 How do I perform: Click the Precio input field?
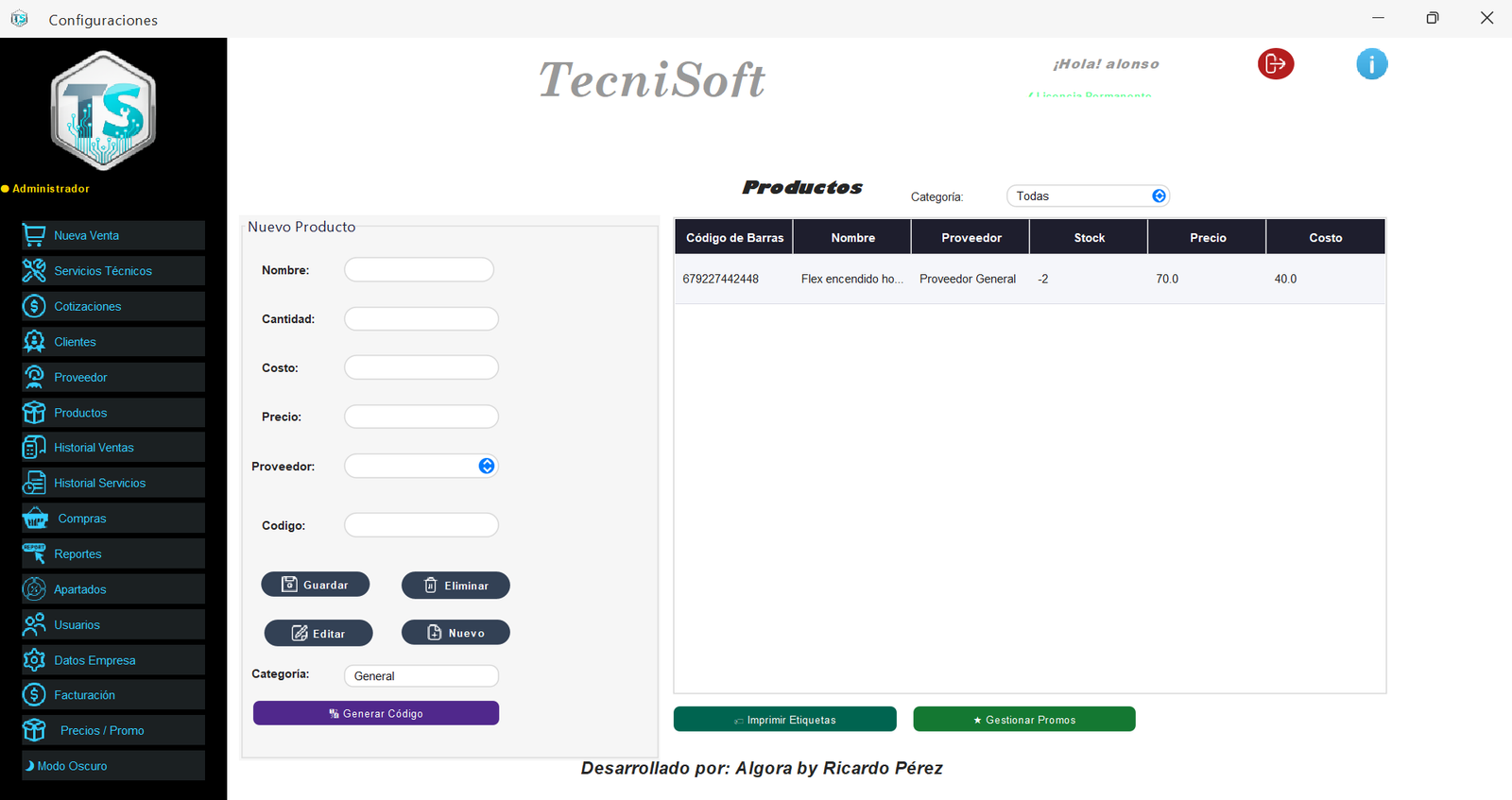[x=421, y=417]
